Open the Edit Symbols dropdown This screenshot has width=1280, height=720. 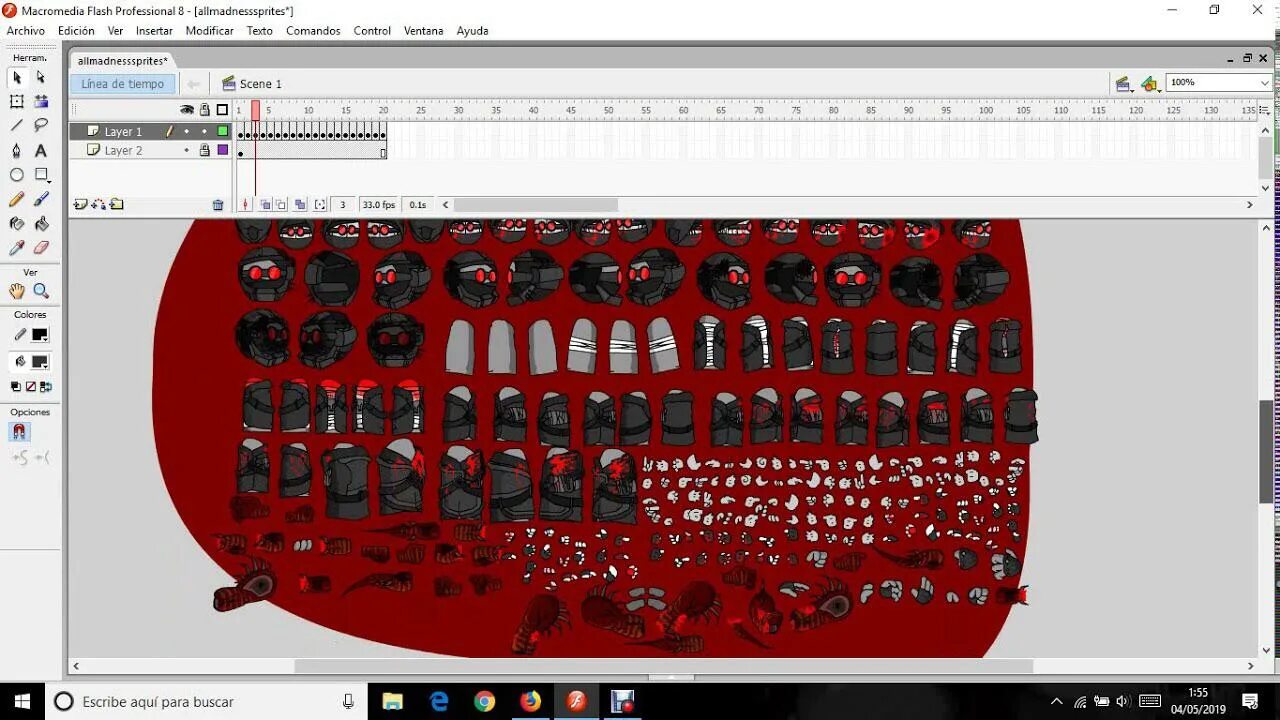pos(1150,84)
